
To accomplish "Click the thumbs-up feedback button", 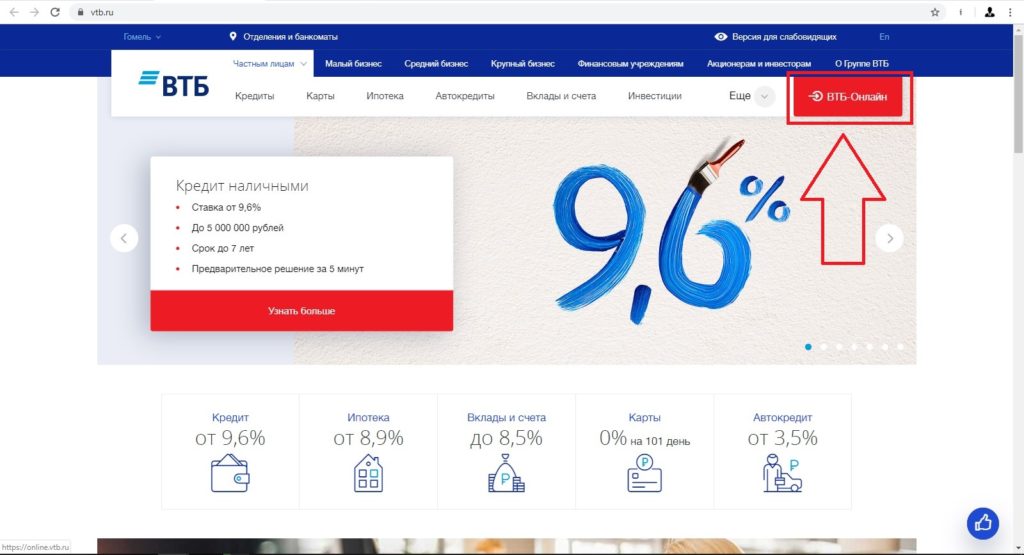I will tap(983, 523).
